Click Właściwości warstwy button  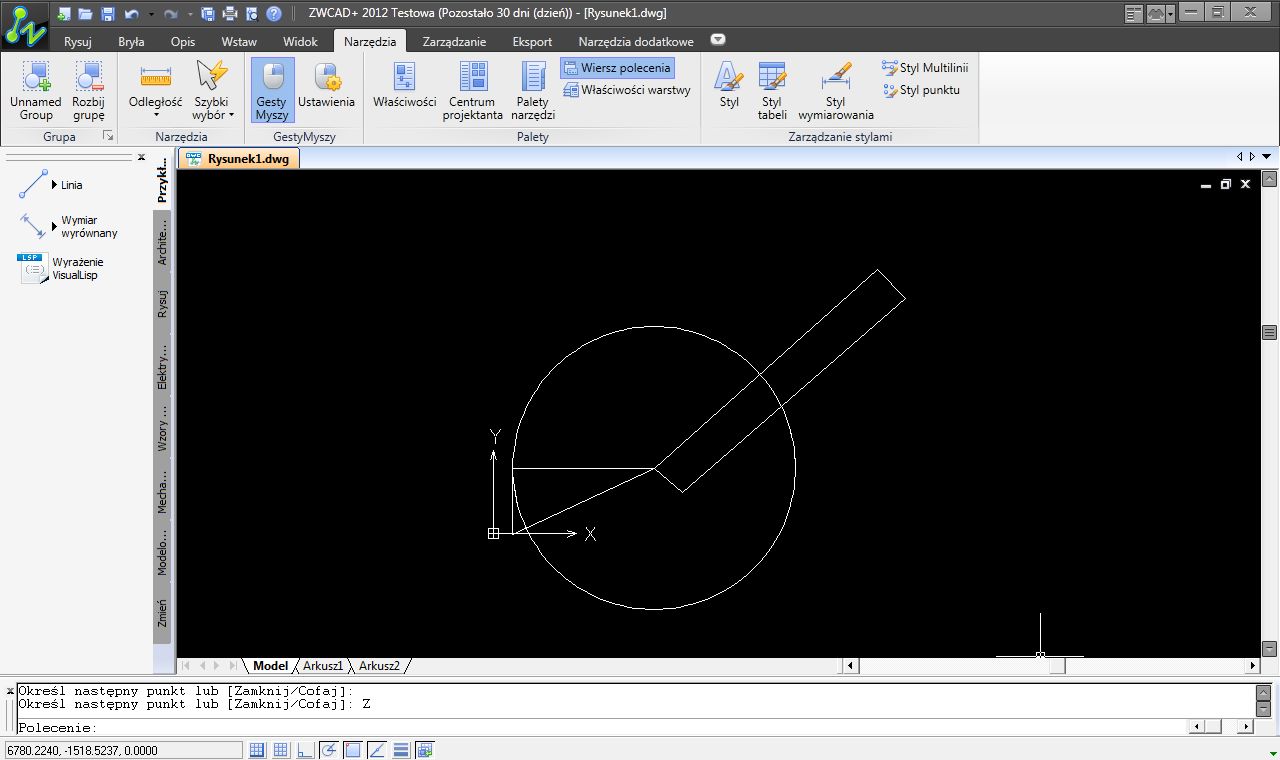click(627, 90)
